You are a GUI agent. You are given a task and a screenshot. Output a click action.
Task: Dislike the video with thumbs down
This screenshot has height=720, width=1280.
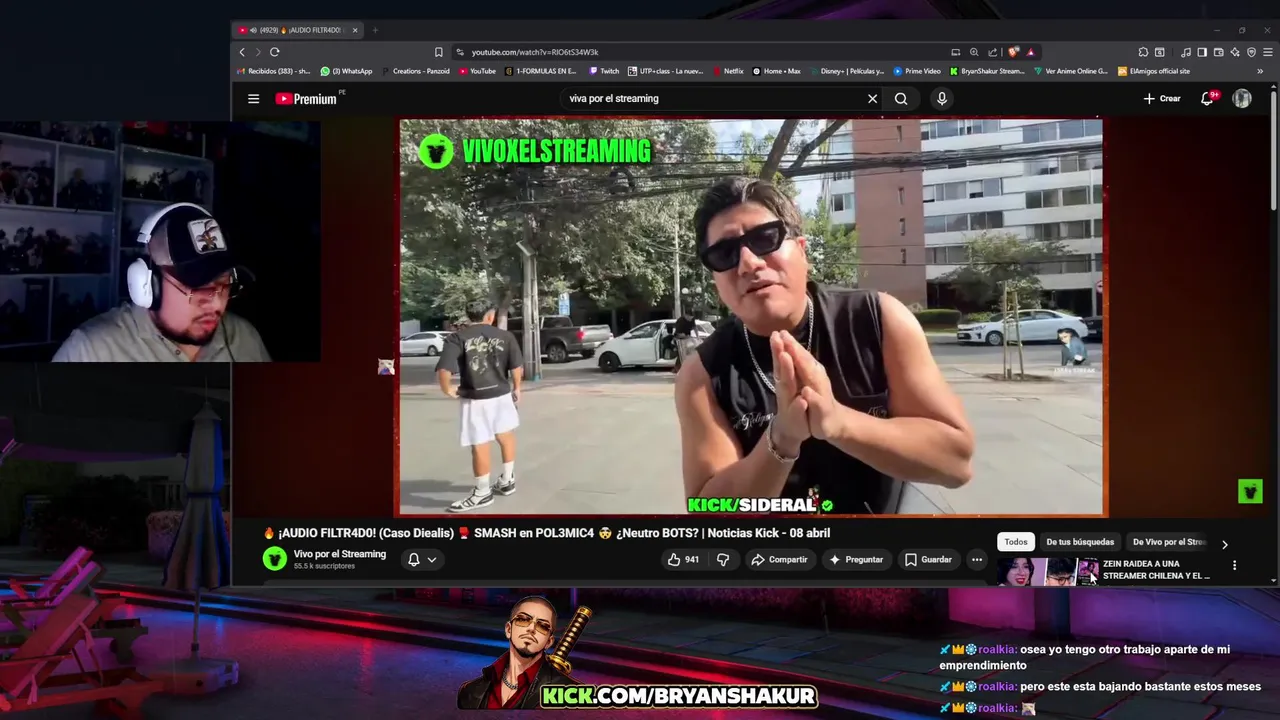[x=723, y=560]
